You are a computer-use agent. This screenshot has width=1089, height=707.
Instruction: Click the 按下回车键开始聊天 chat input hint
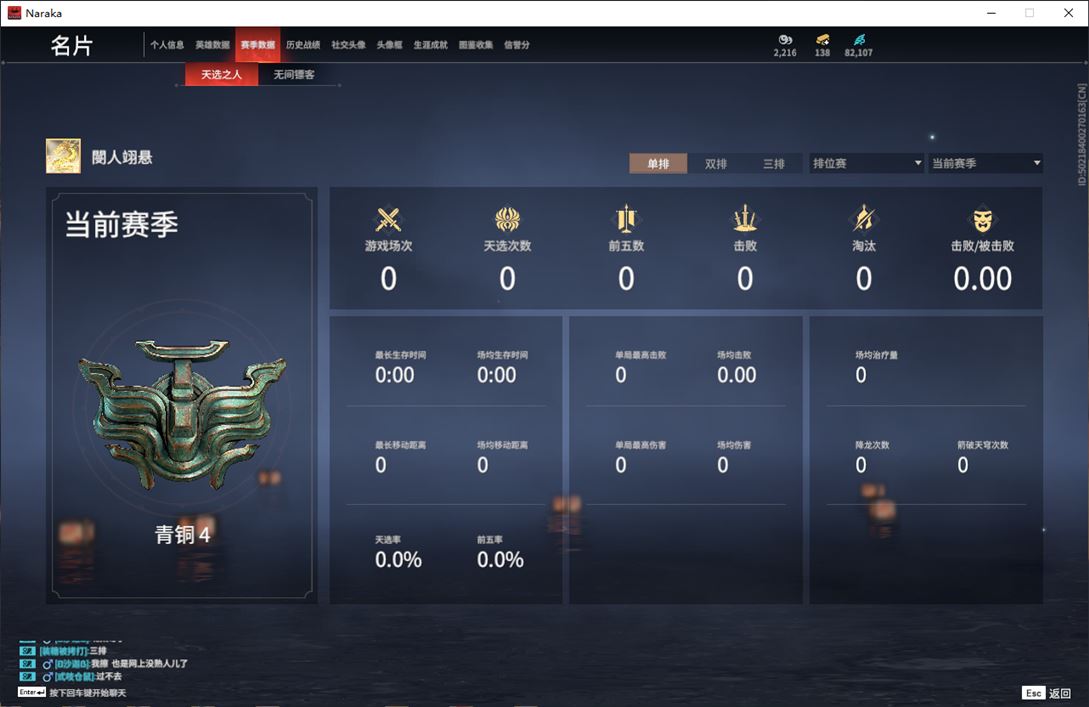click(88, 693)
